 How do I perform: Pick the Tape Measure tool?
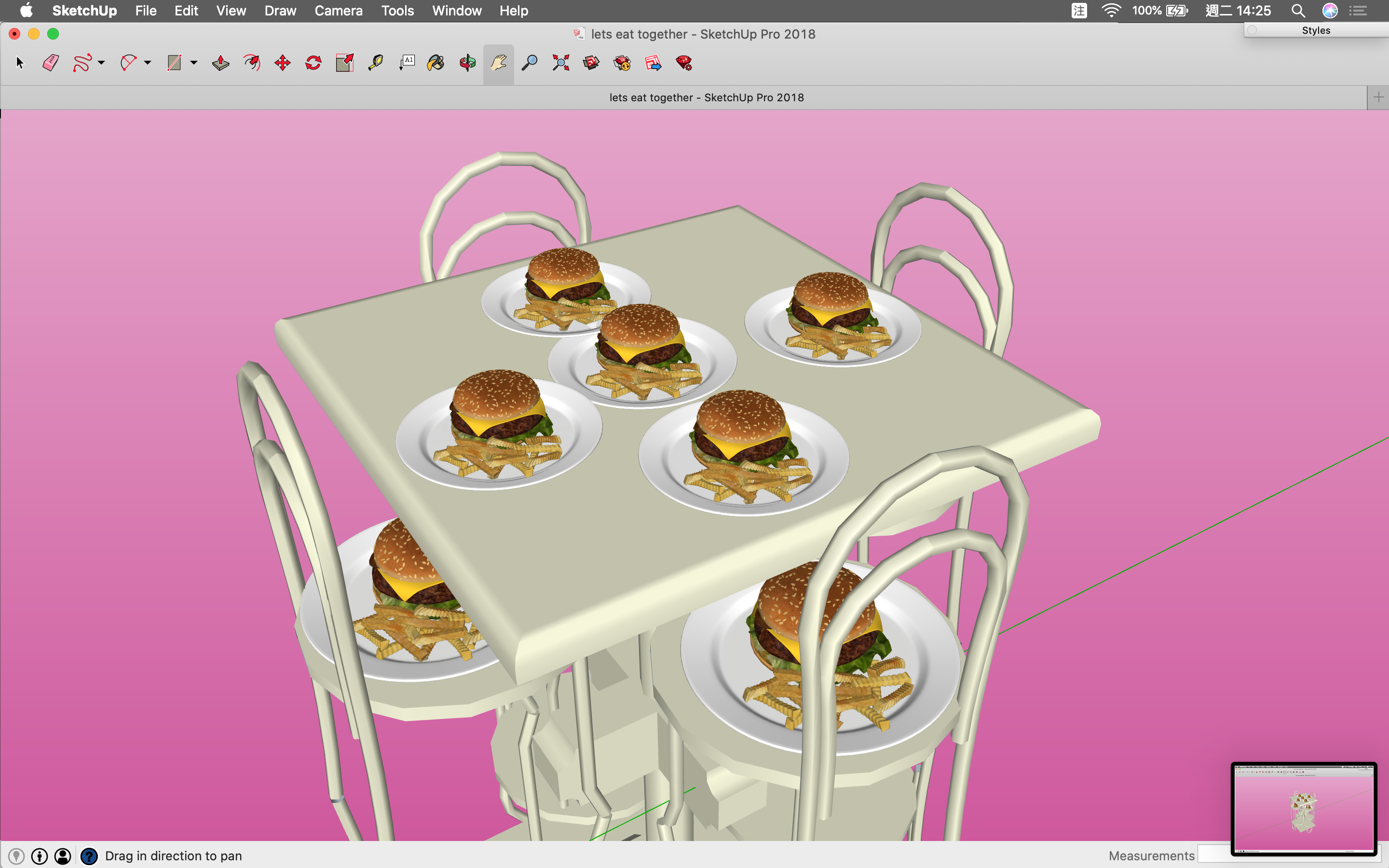point(375,63)
